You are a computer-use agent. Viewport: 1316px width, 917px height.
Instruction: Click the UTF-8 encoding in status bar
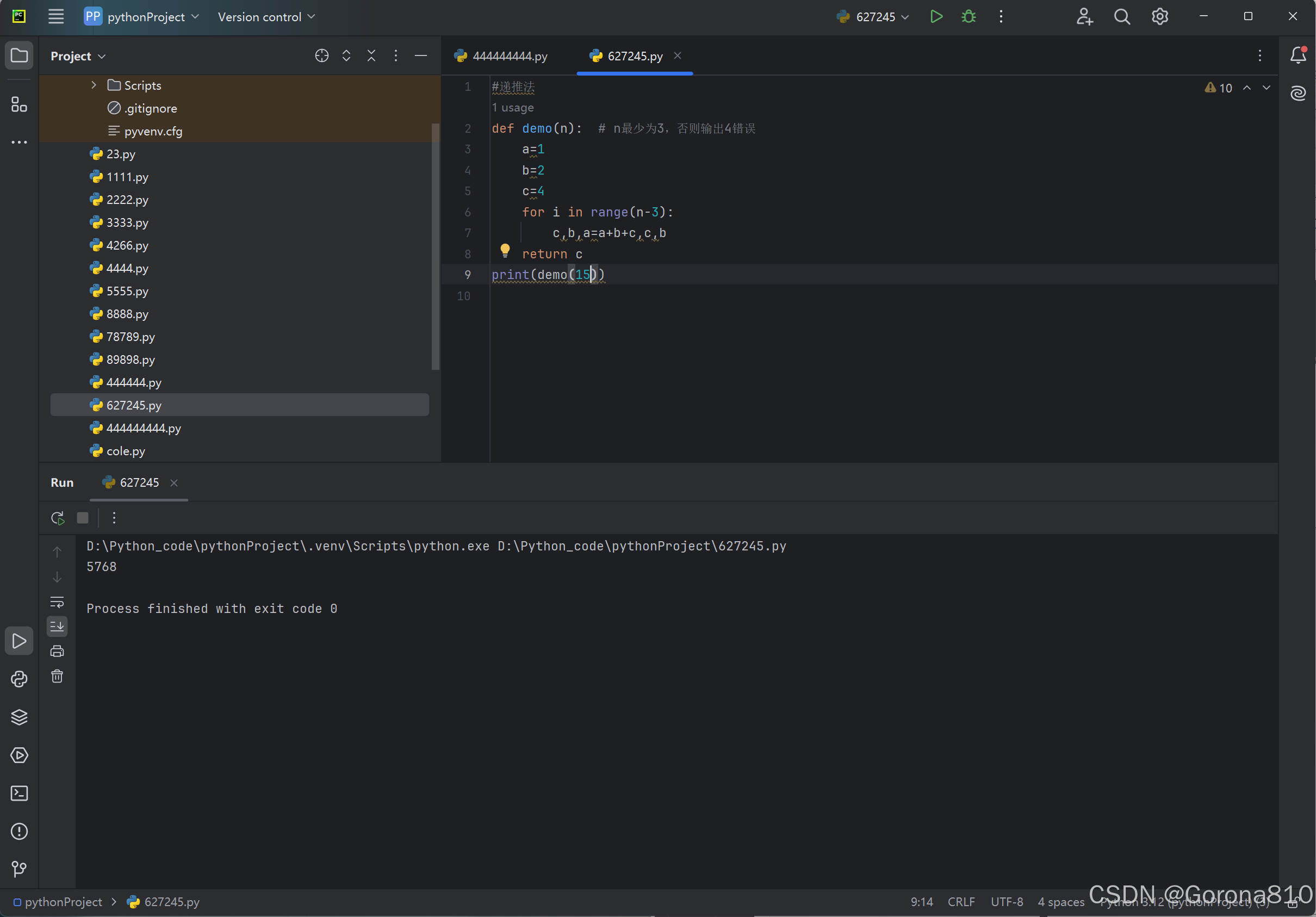point(1007,902)
